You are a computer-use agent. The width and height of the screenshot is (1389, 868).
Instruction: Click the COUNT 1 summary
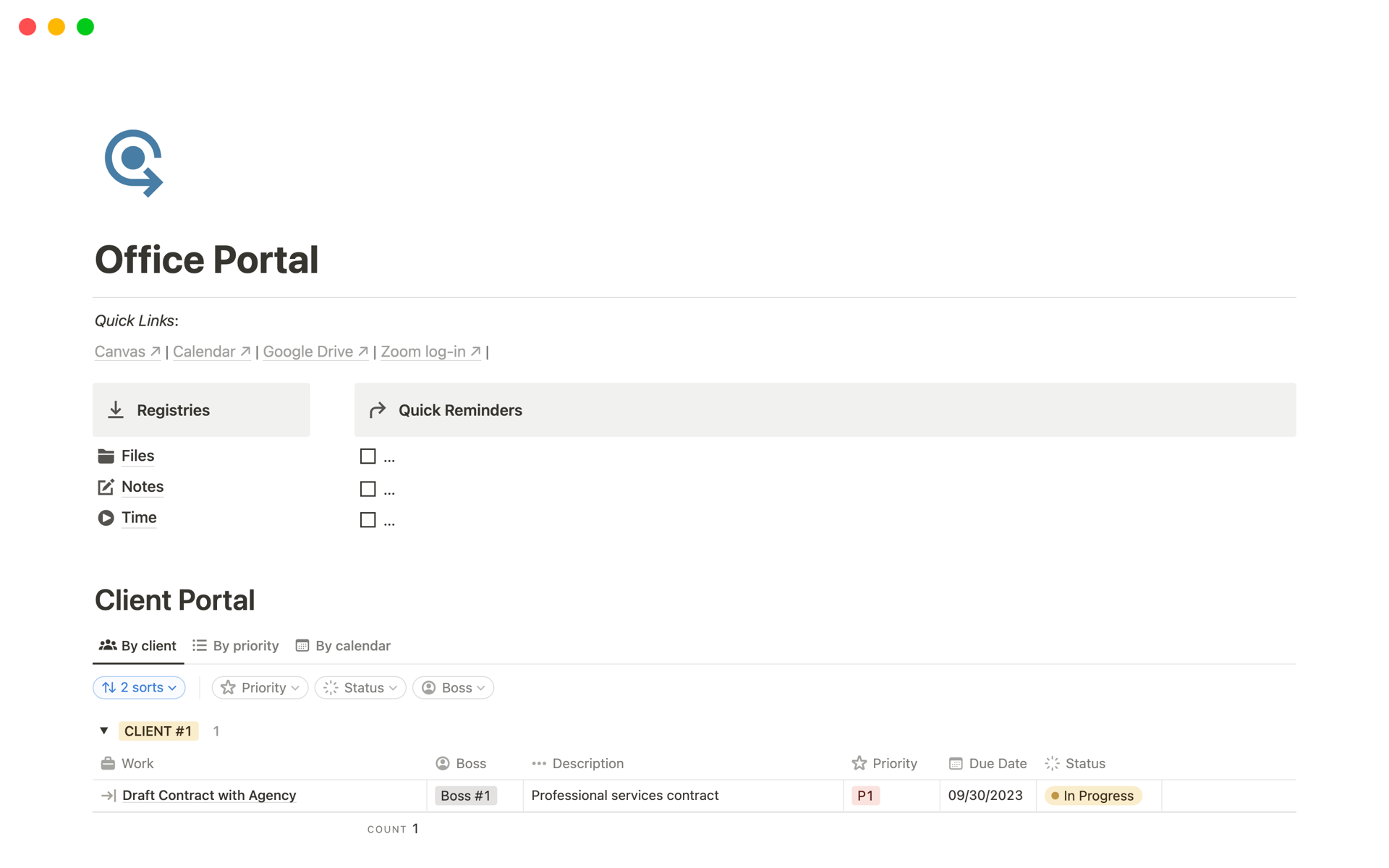[393, 829]
